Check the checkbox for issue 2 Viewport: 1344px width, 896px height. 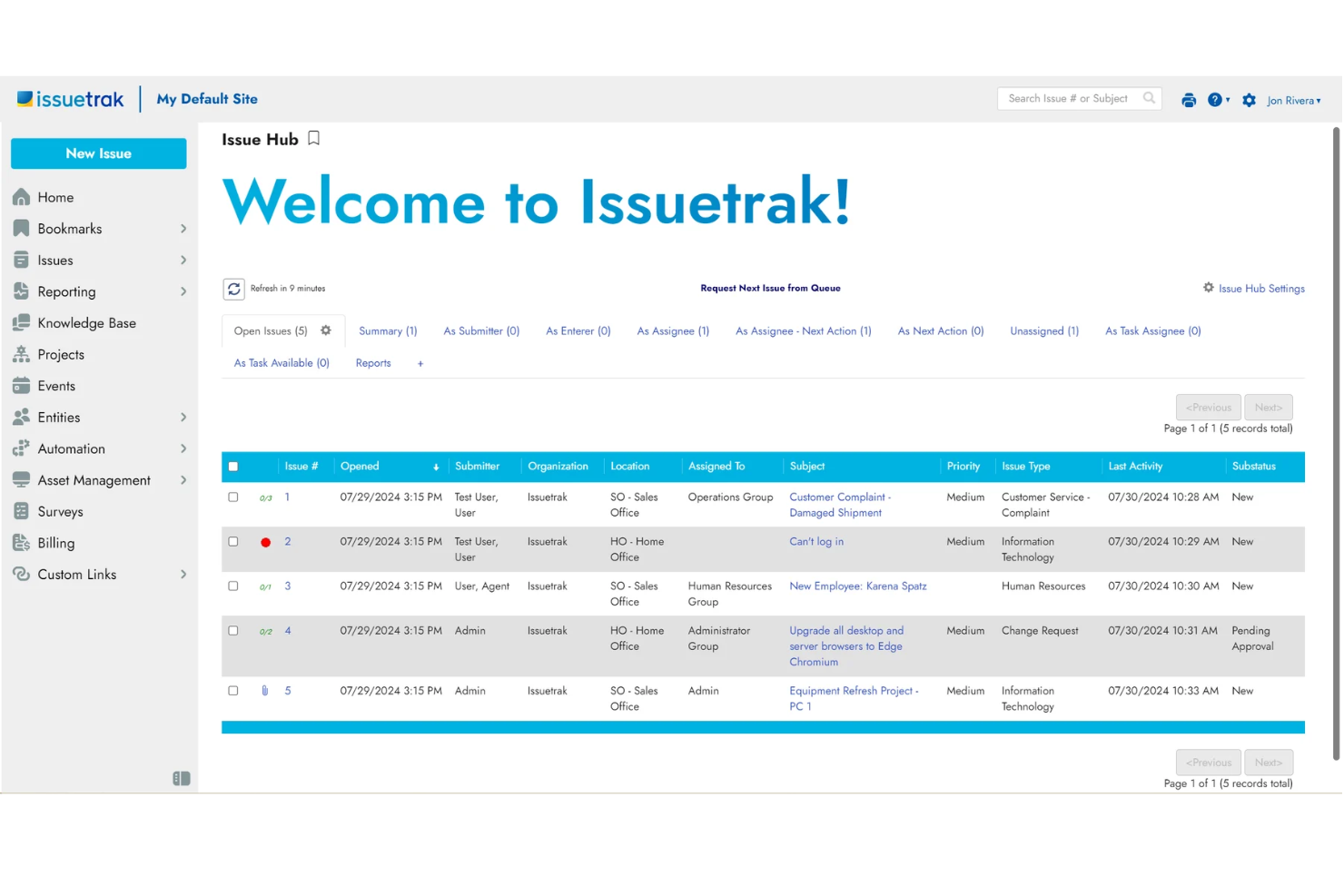click(232, 541)
